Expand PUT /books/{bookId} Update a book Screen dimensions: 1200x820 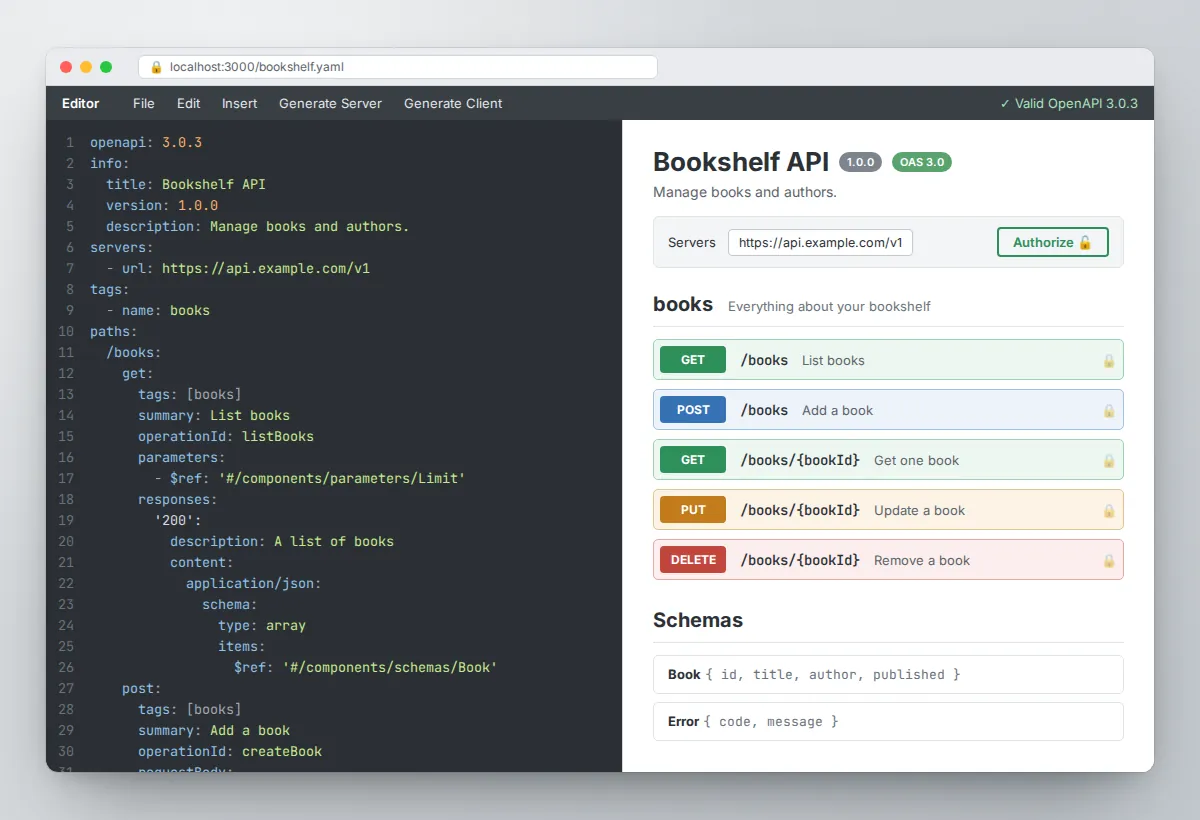click(x=888, y=510)
